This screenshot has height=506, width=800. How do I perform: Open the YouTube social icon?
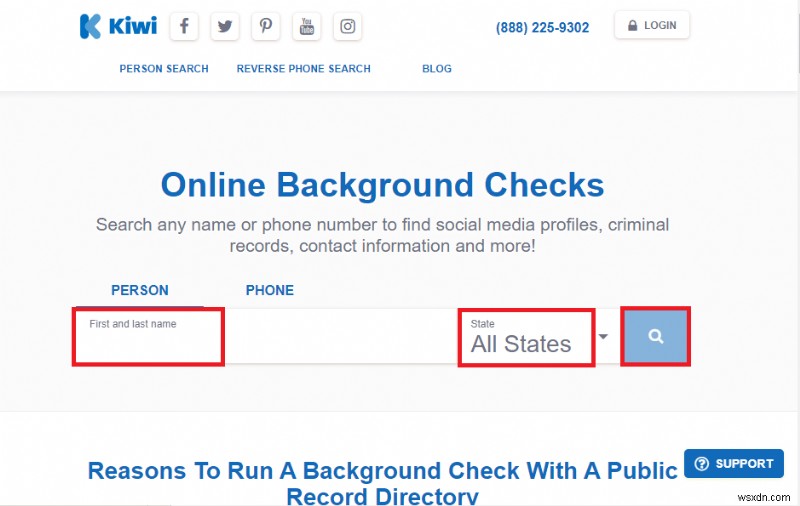point(307,26)
